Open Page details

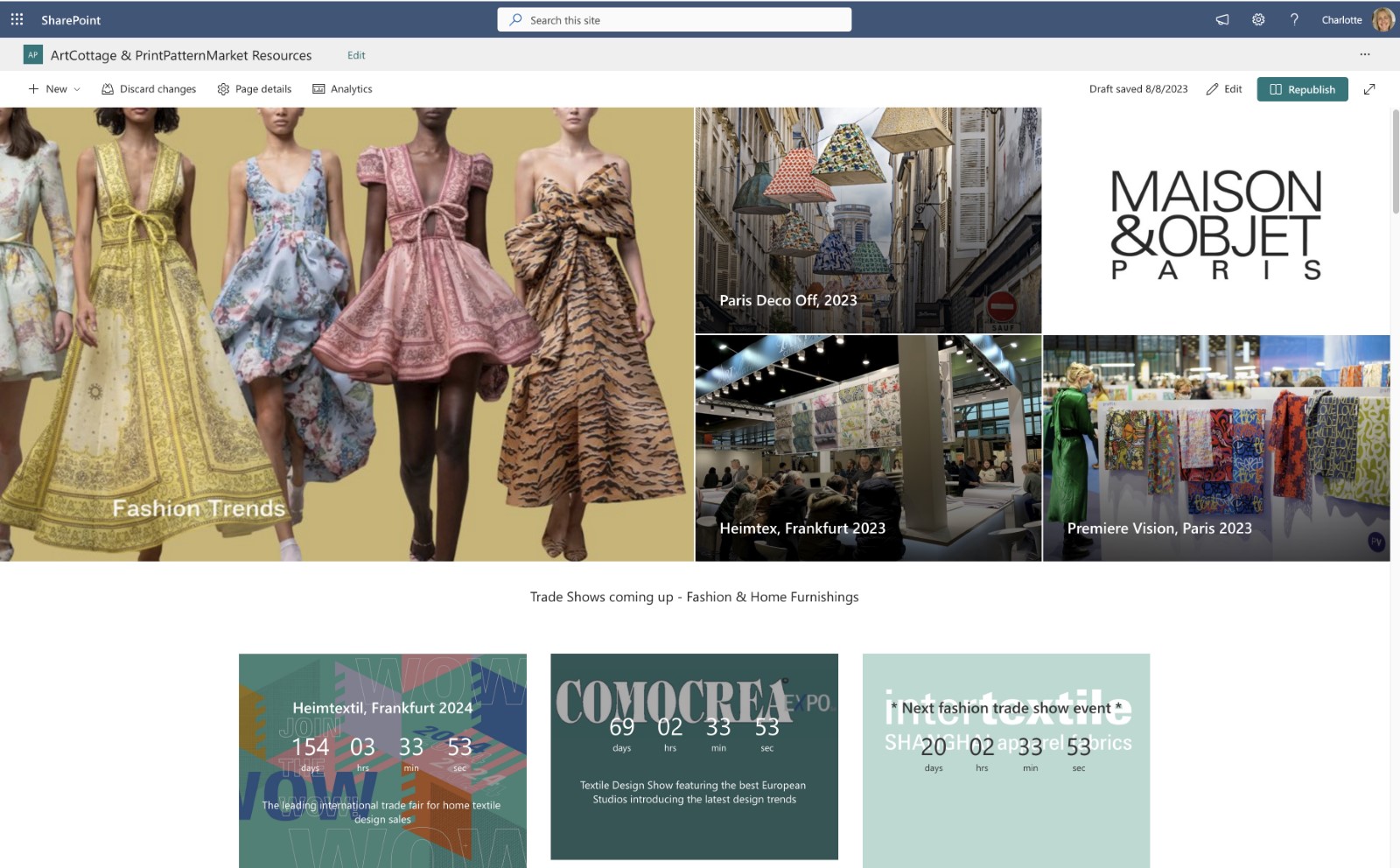[255, 89]
